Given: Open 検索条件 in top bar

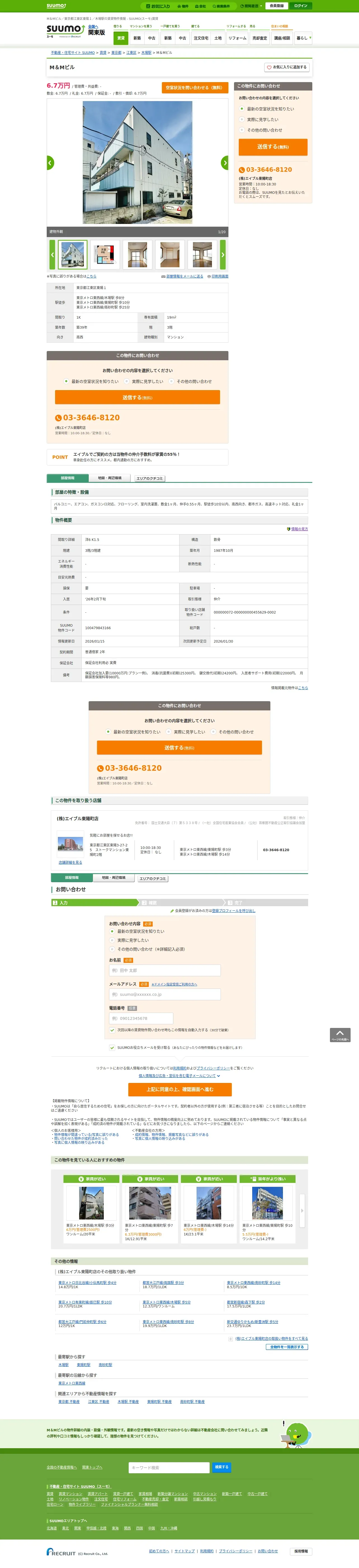Looking at the screenshot, I should pyautogui.click(x=221, y=6).
